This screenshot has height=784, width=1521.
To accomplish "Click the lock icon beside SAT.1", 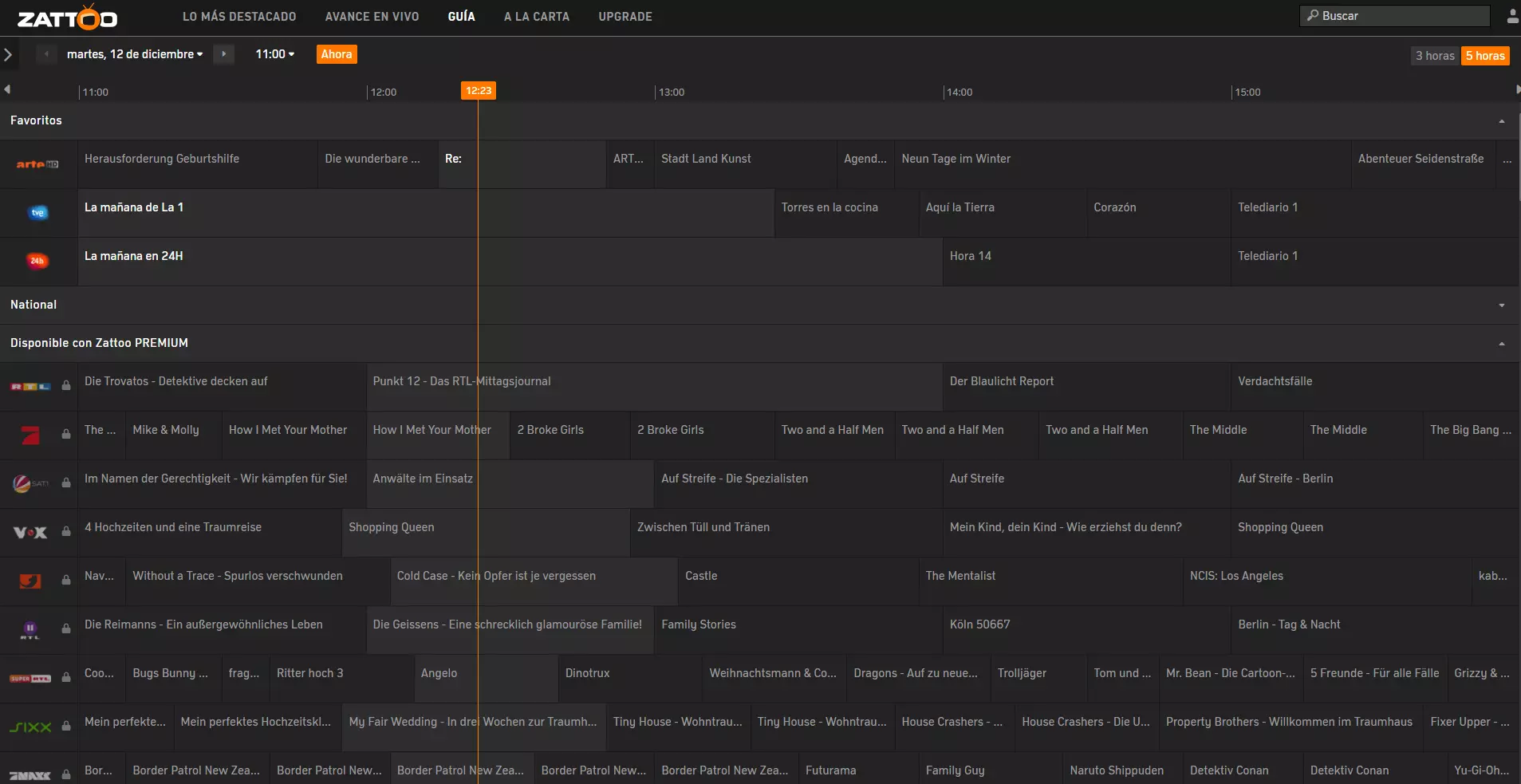I will click(x=66, y=483).
